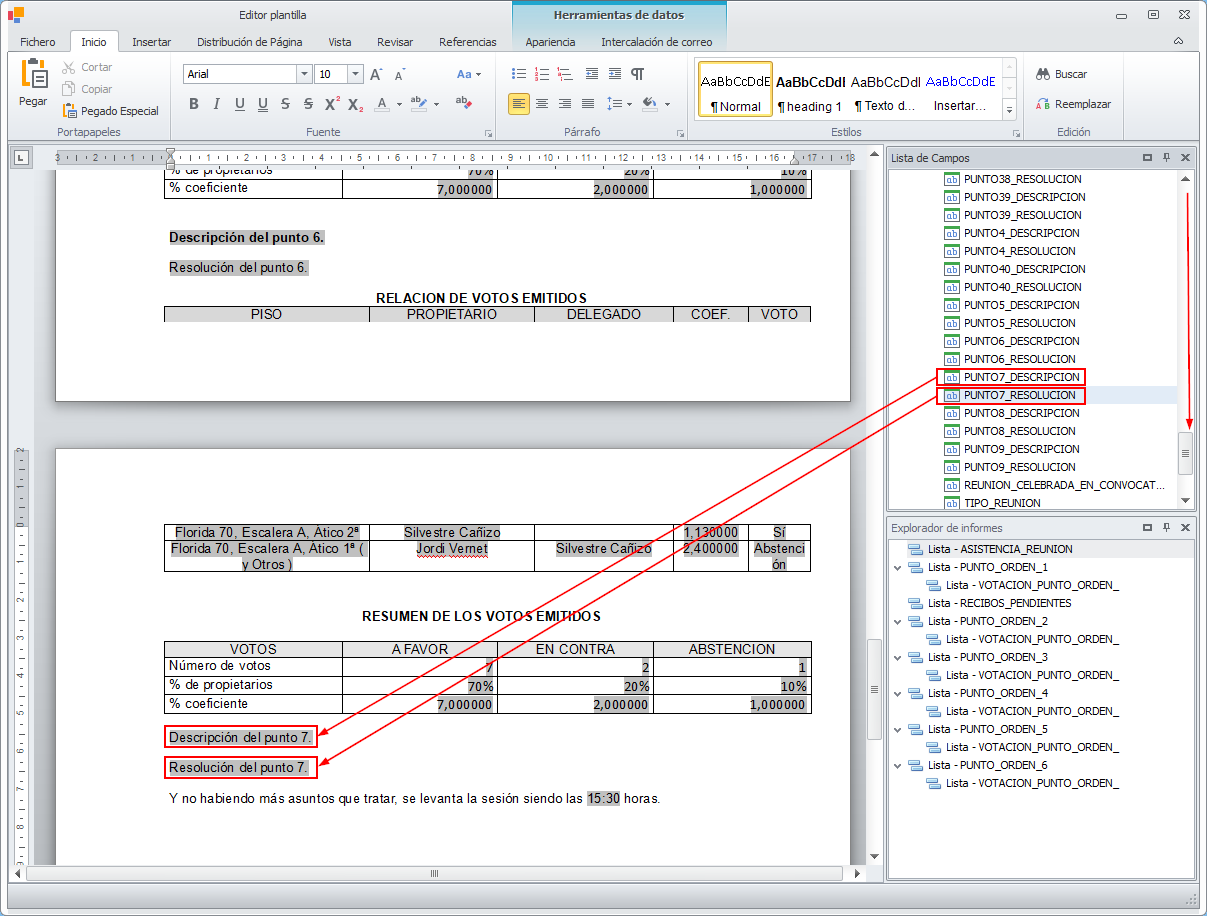Image resolution: width=1207 pixels, height=916 pixels.
Task: Click the Pegar paste icon
Action: 33,77
